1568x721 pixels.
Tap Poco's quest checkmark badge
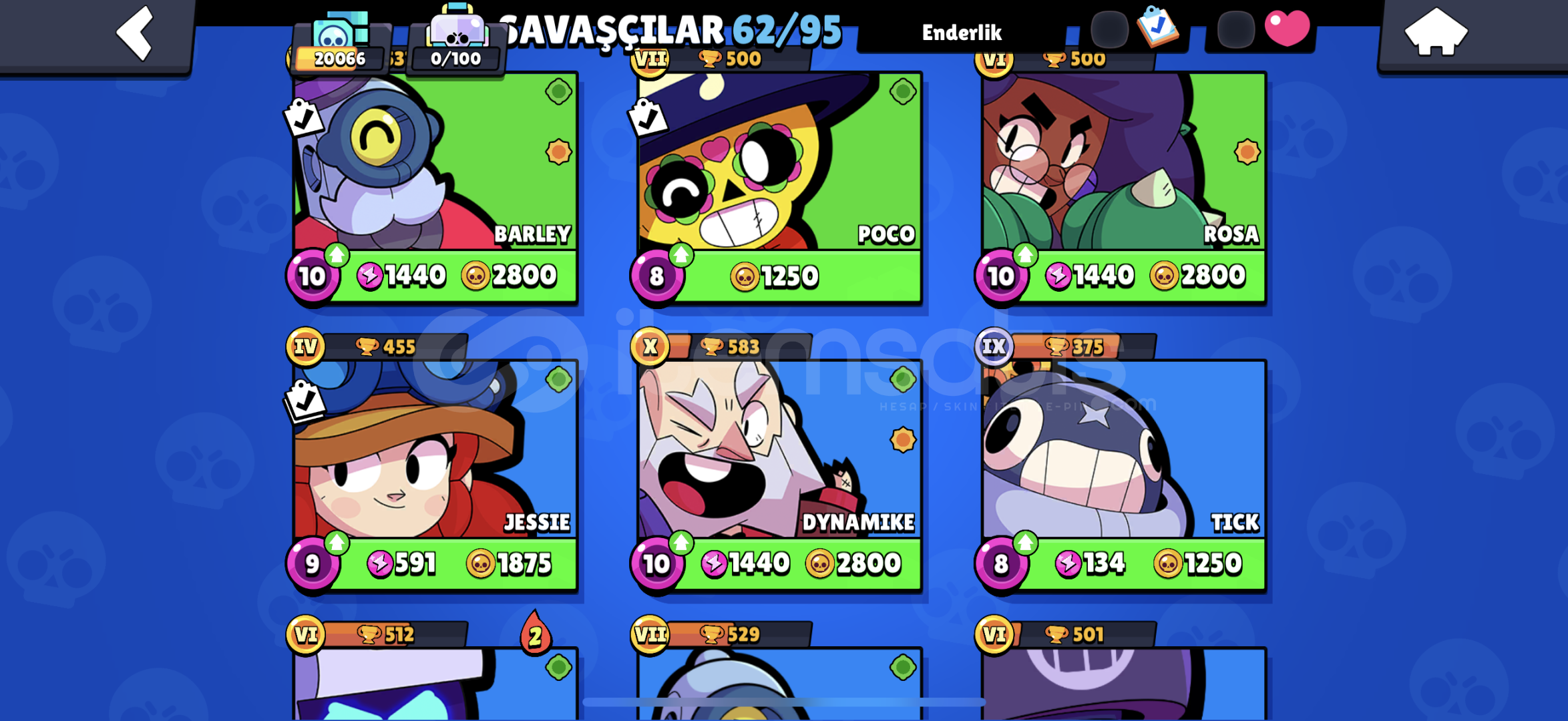(x=648, y=118)
